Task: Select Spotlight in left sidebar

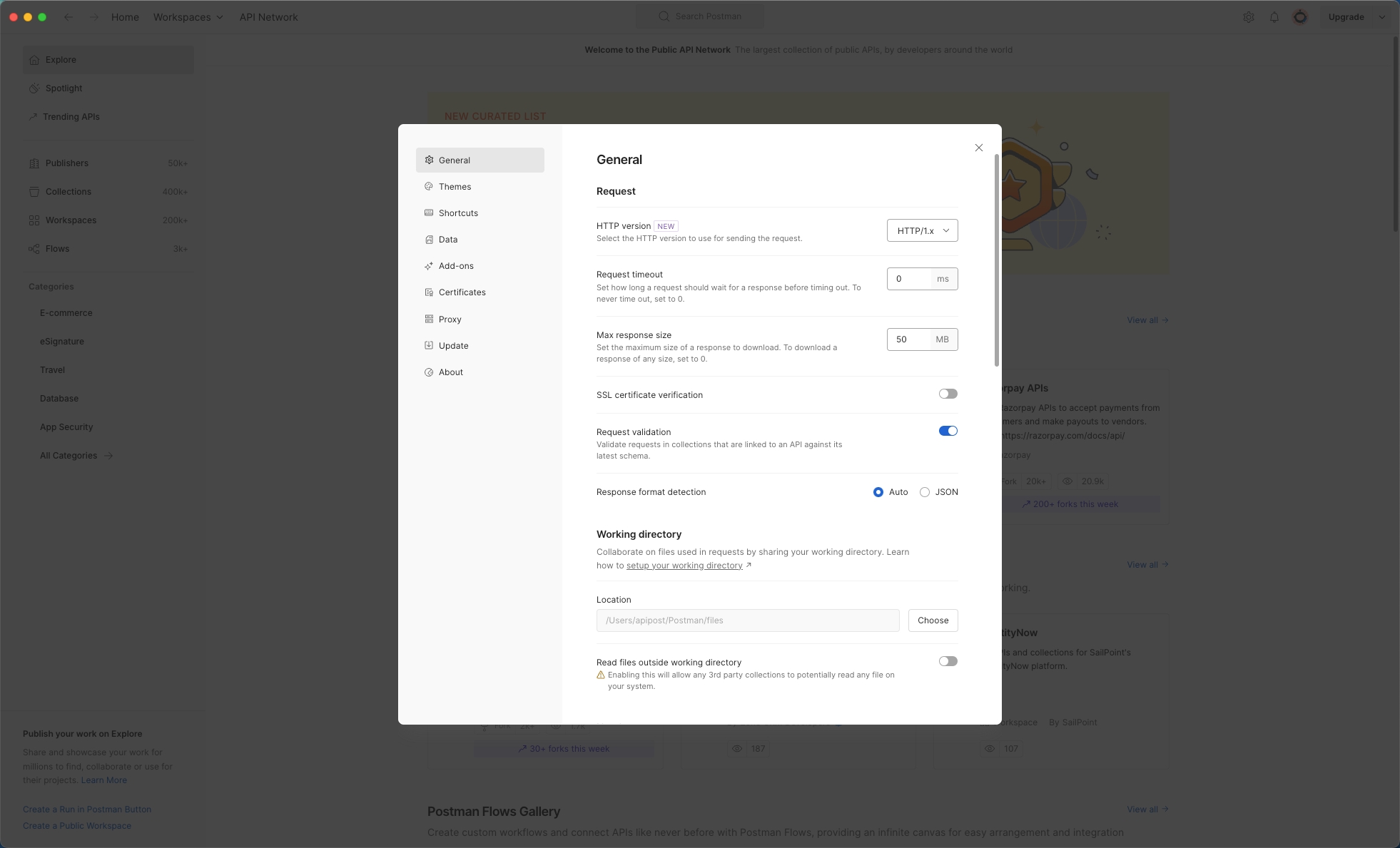Action: 108,88
